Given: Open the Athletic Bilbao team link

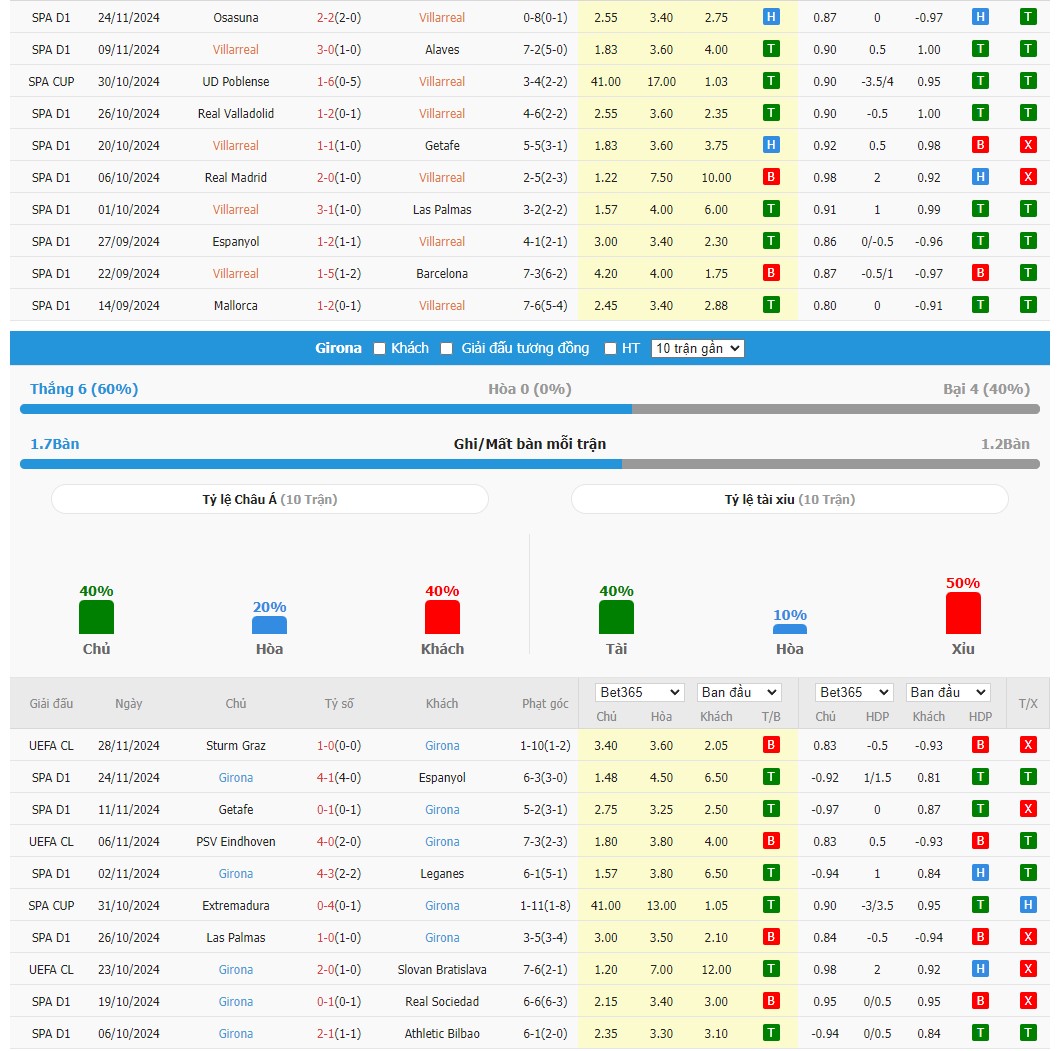Looking at the screenshot, I should pos(442,1033).
